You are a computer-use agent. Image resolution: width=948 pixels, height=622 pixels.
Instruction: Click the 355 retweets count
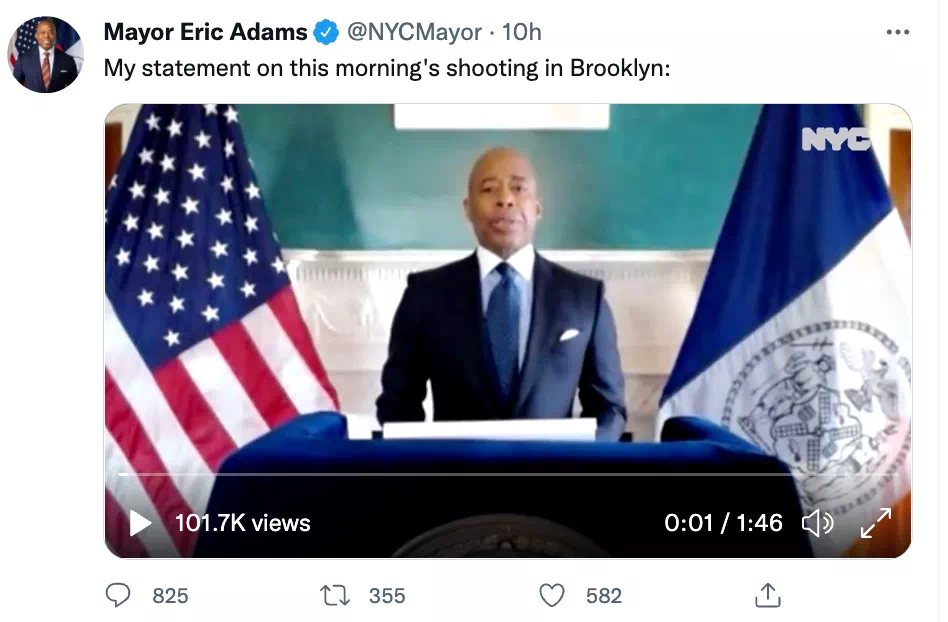click(x=387, y=596)
